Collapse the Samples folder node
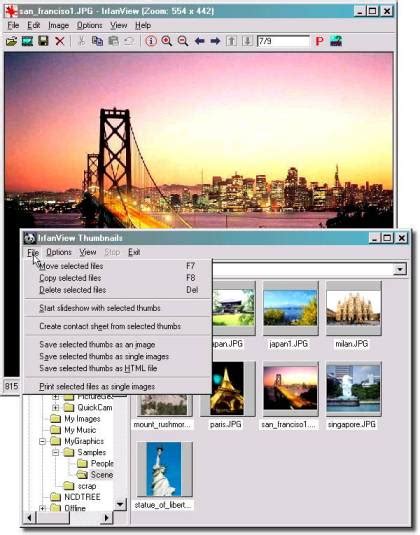Image resolution: width=420 pixels, height=535 pixels. pos(55,452)
